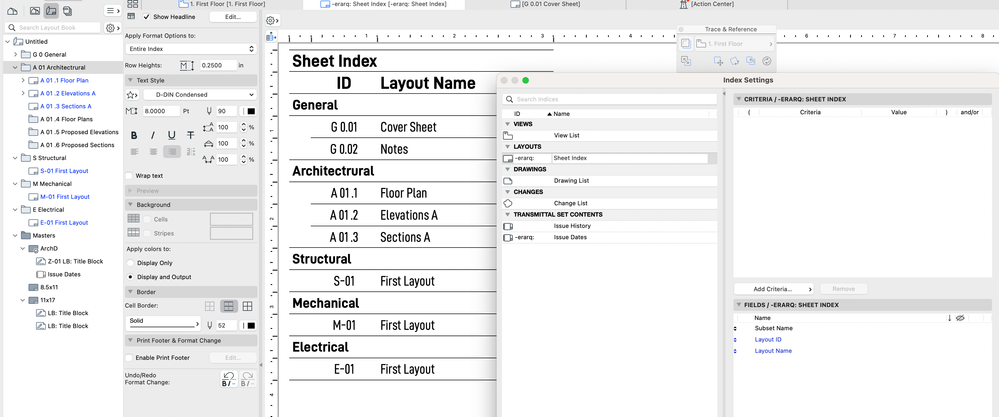The height and width of the screenshot is (417, 999).
Task: Switch to the View Map navigator icon
Action: pyautogui.click(x=34, y=11)
